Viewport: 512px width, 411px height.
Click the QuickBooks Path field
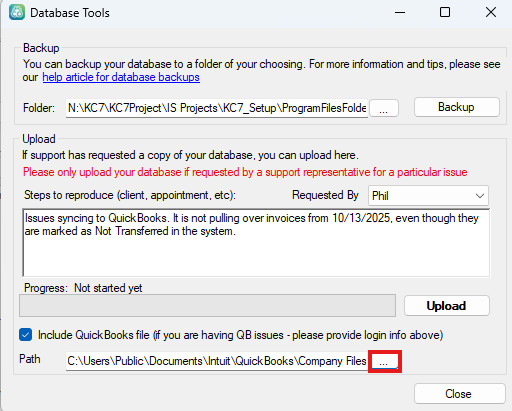coord(217,361)
